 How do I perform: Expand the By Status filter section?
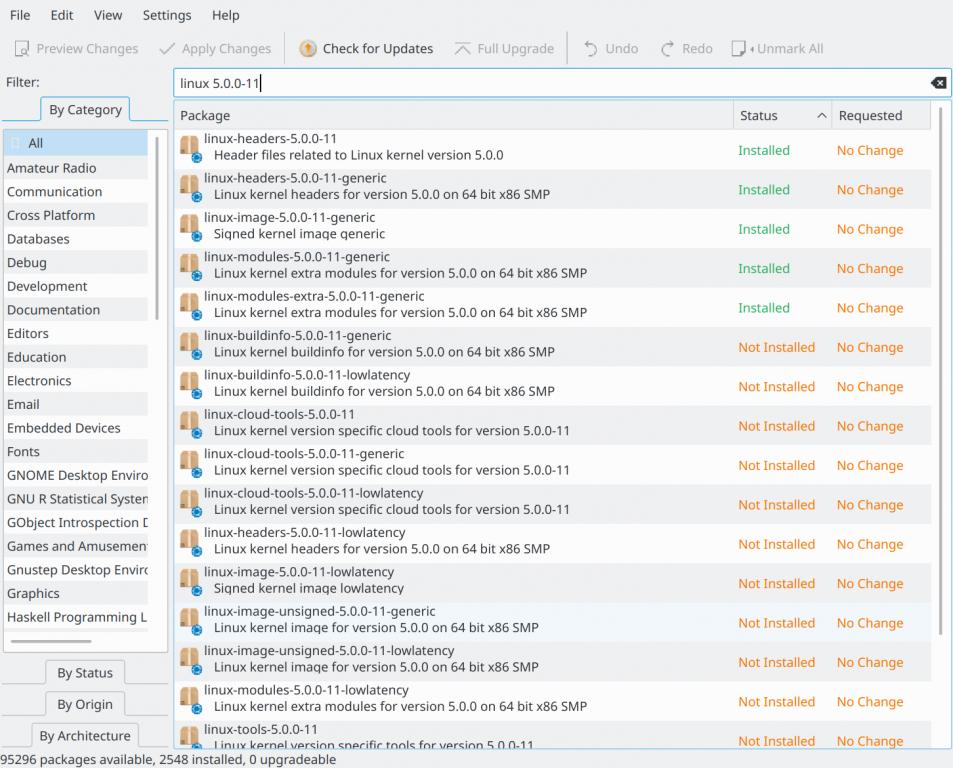pyautogui.click(x=85, y=673)
